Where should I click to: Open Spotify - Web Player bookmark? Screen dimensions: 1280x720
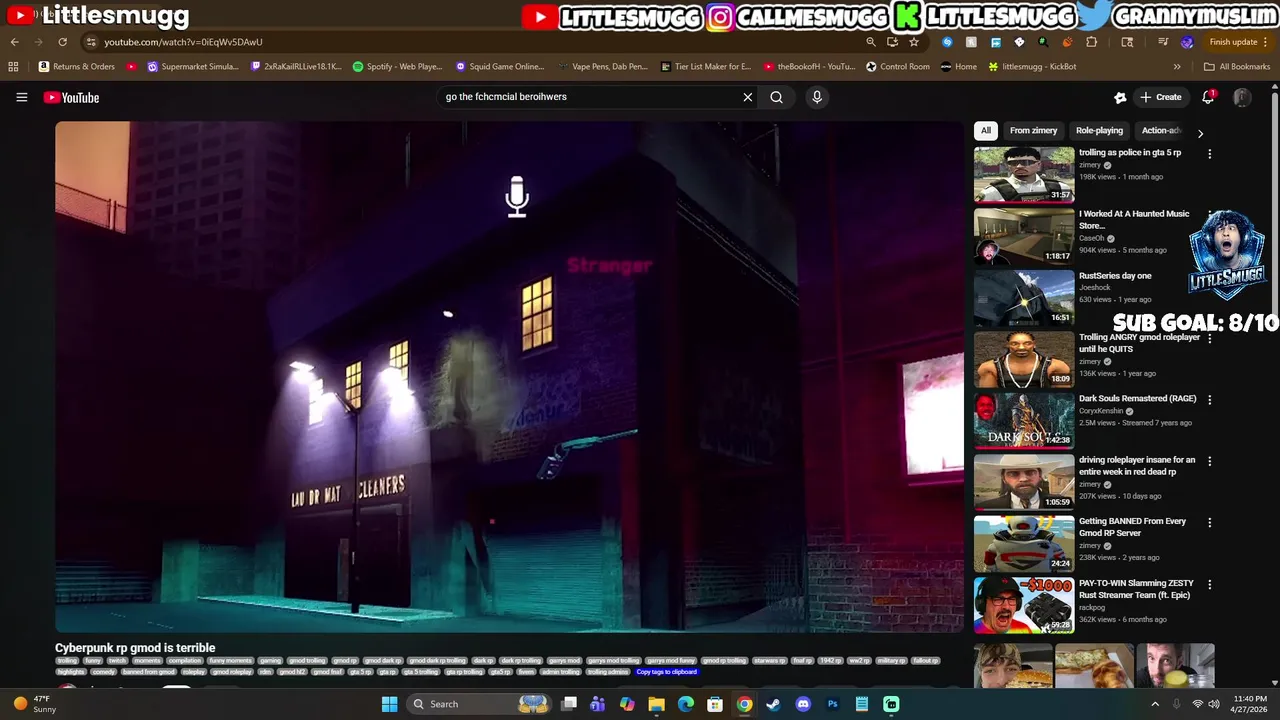pyautogui.click(x=398, y=67)
